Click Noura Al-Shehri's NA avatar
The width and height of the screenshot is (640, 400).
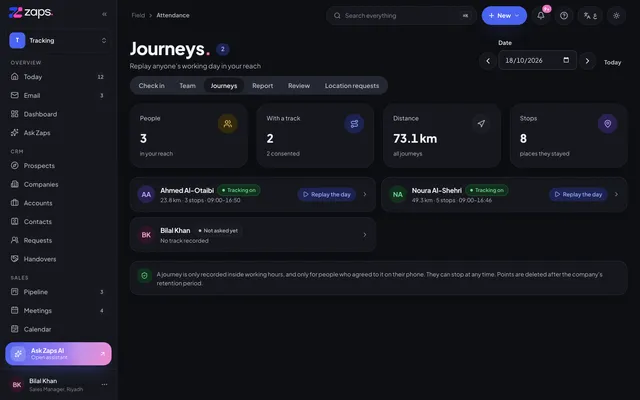coord(398,195)
